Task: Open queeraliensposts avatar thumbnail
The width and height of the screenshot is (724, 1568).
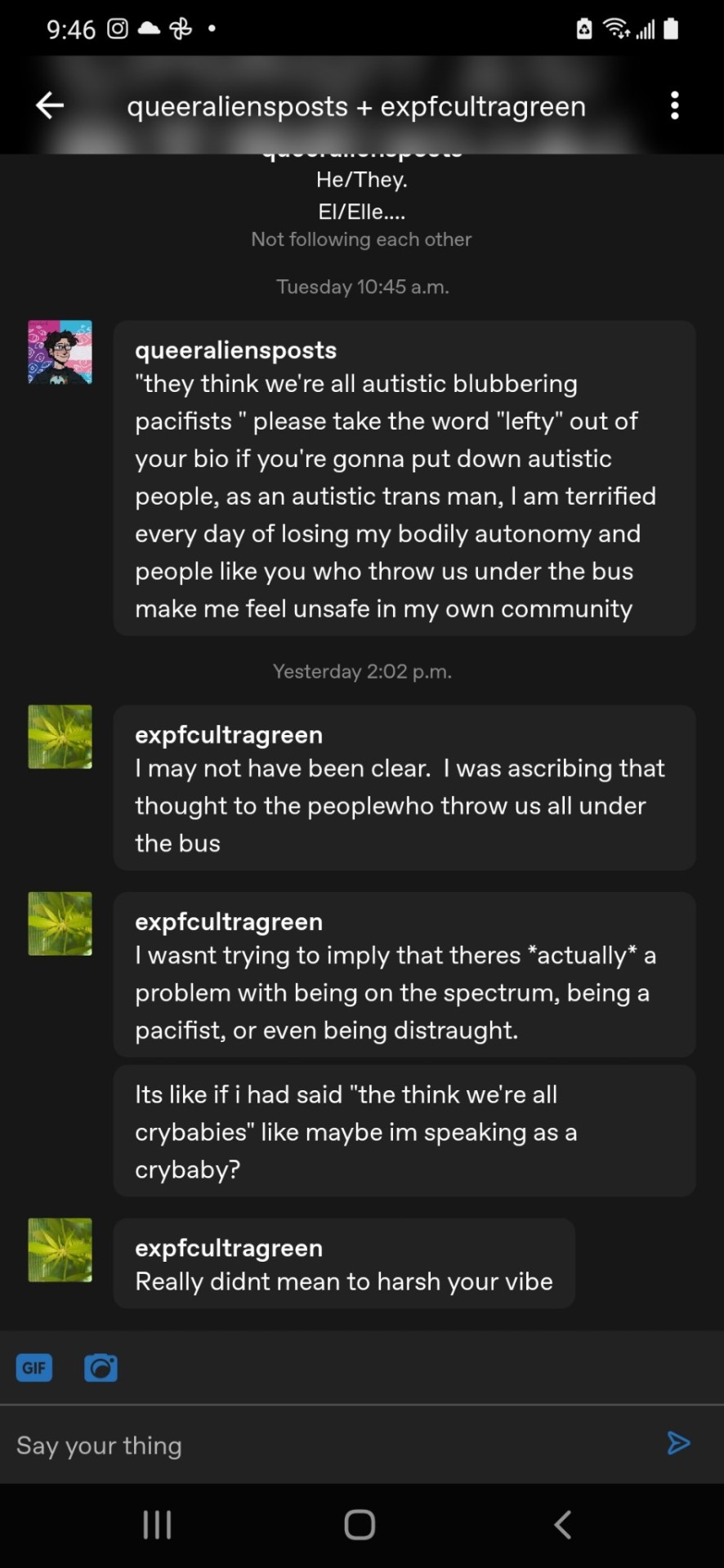Action: point(60,352)
